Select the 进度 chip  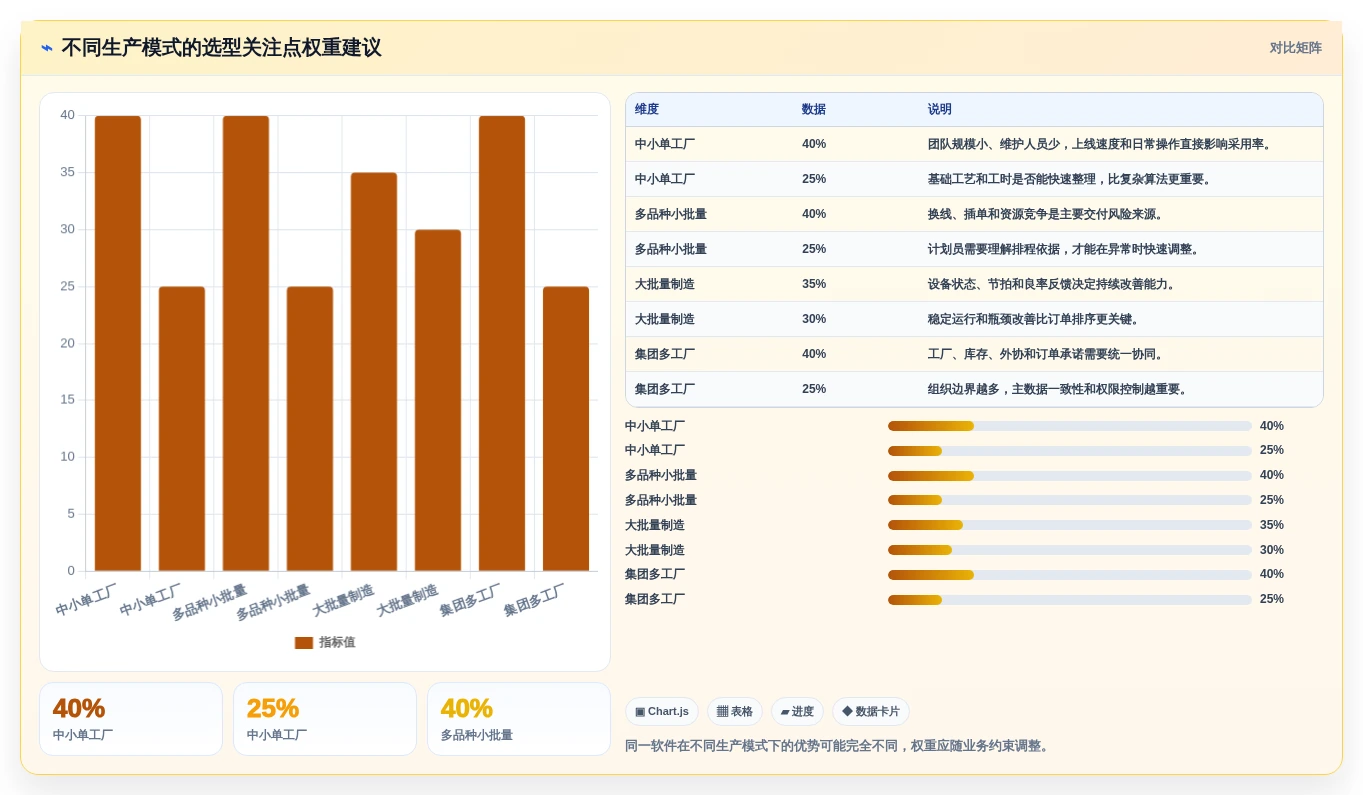point(797,712)
